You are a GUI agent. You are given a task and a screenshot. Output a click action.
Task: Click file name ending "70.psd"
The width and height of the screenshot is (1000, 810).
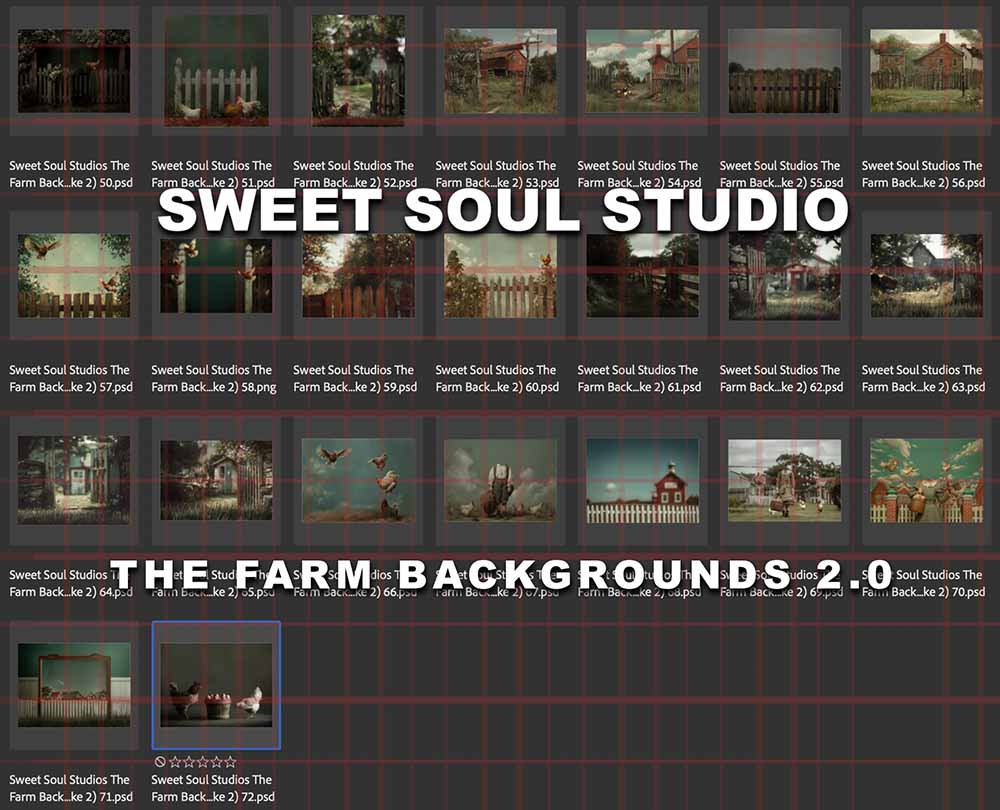click(923, 583)
